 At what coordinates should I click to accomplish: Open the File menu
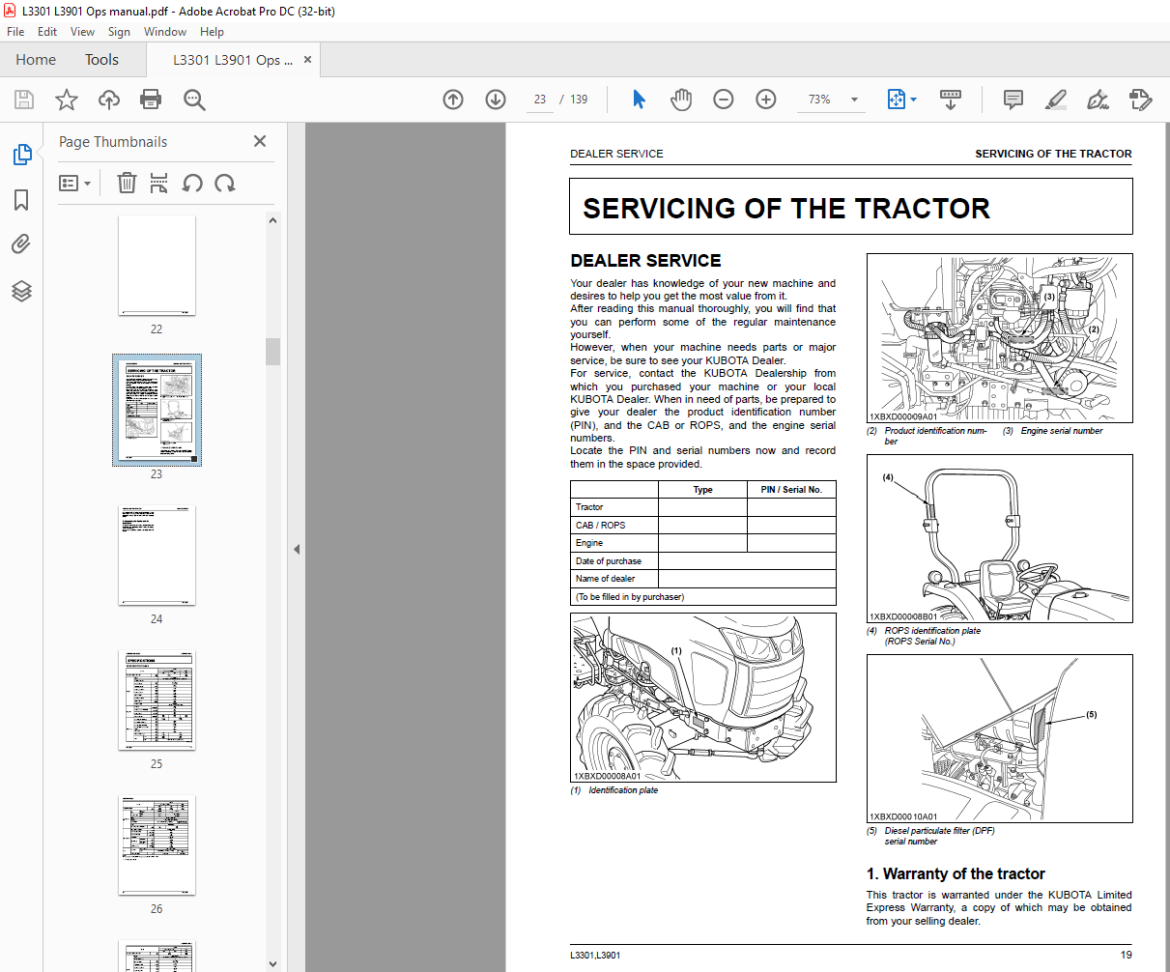point(16,32)
